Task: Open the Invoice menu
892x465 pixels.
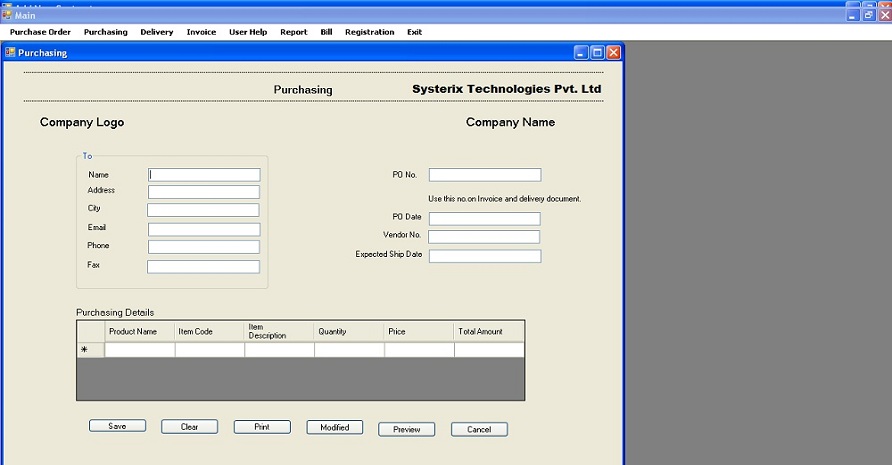Action: pos(201,32)
